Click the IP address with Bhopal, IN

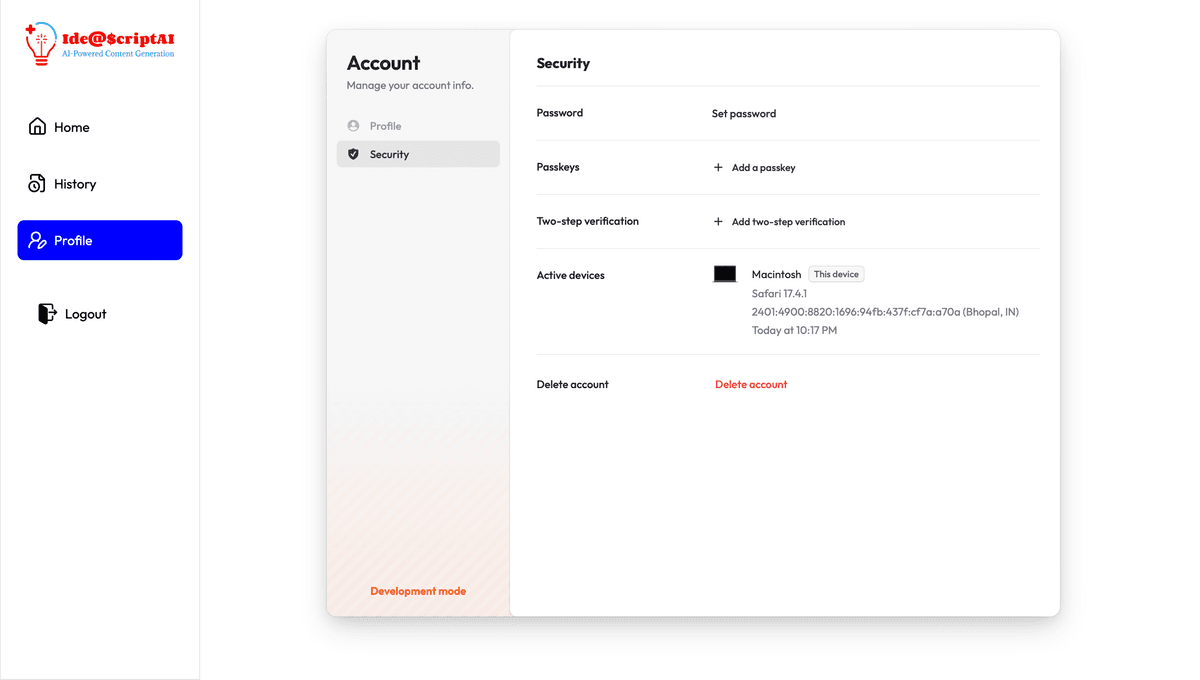click(885, 312)
